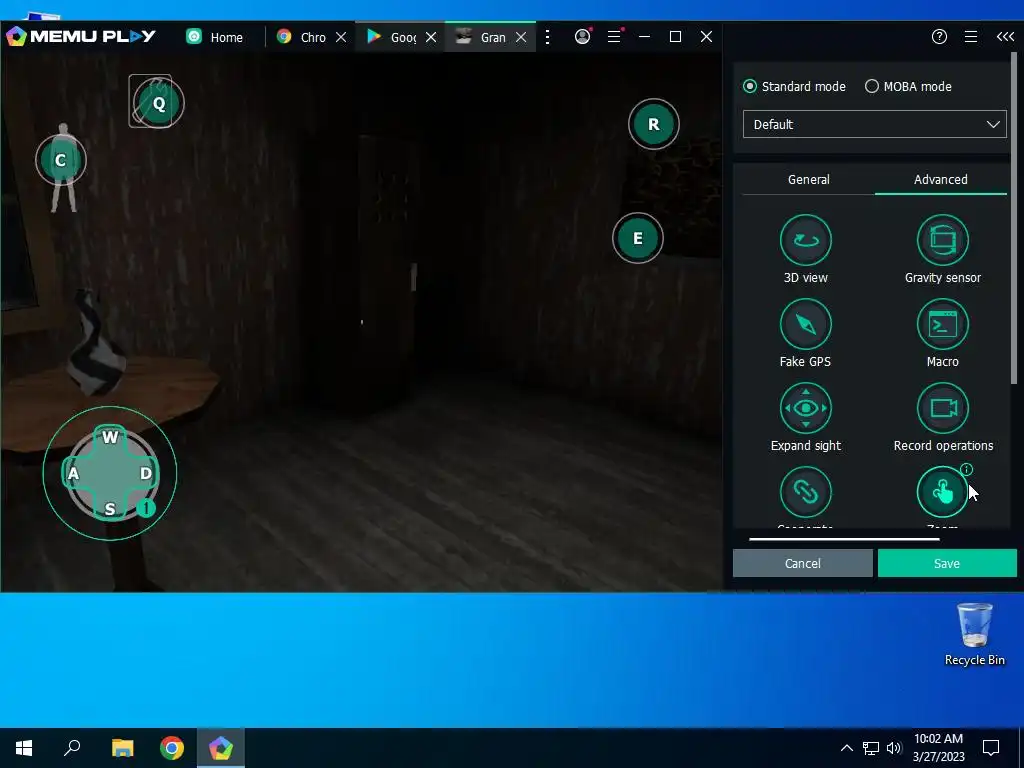
Task: Open File Explorer from taskbar
Action: tap(122, 748)
